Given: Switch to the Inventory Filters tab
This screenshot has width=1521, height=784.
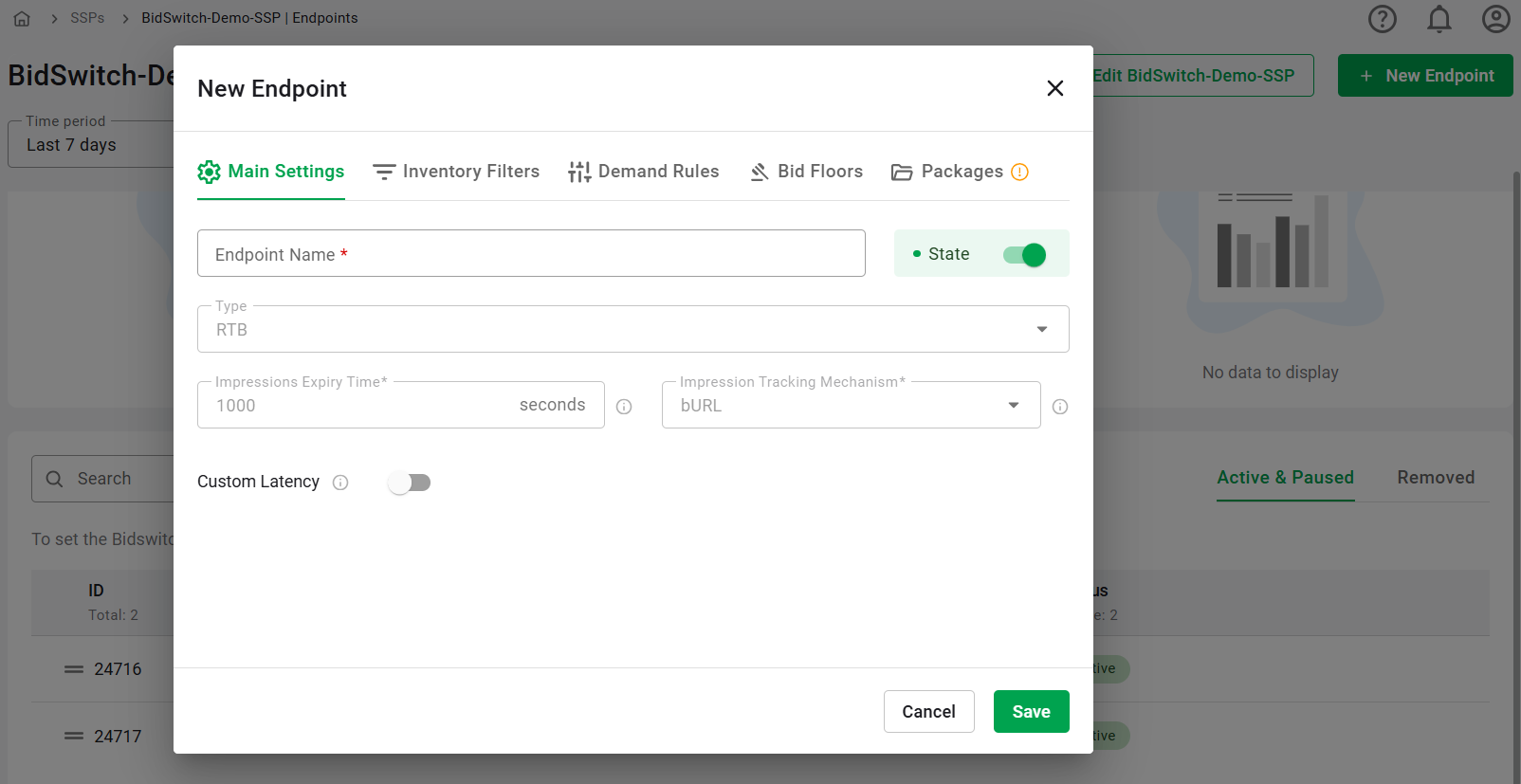Looking at the screenshot, I should (456, 172).
